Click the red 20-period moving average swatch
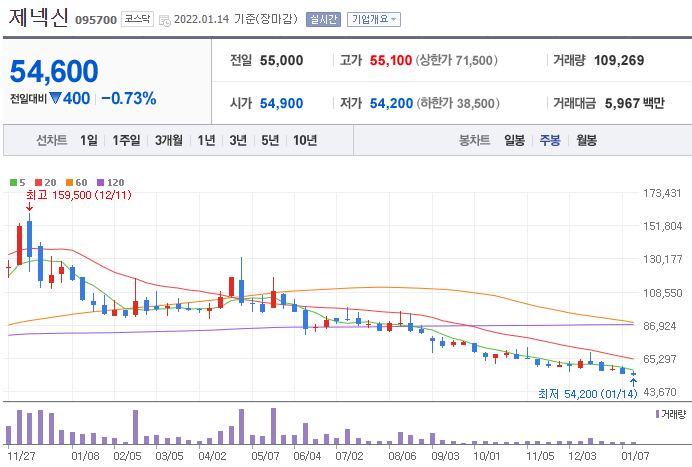This screenshot has height=467, width=692. (x=38, y=182)
